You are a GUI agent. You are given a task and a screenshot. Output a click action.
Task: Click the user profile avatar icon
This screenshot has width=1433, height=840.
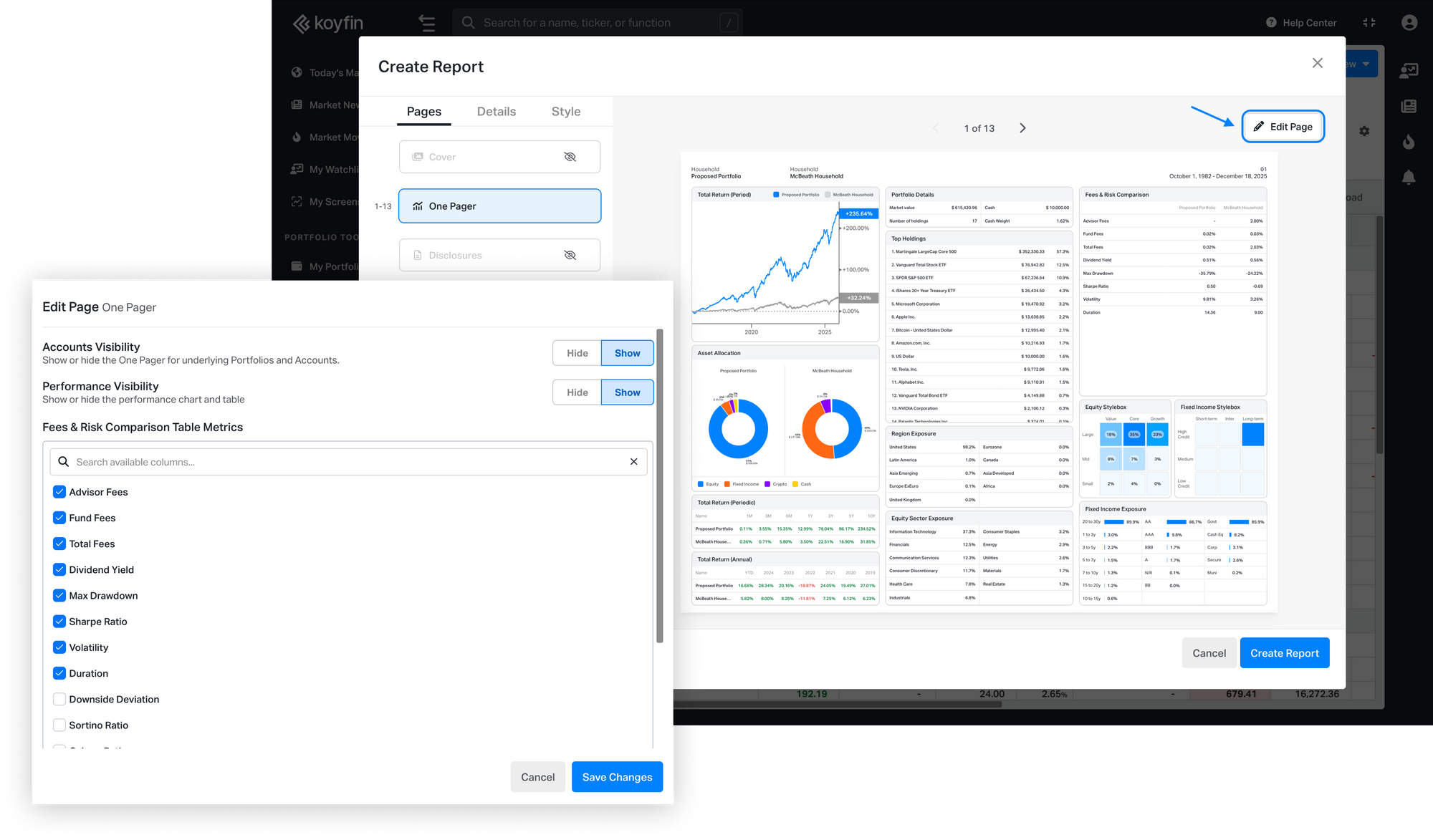click(1409, 23)
